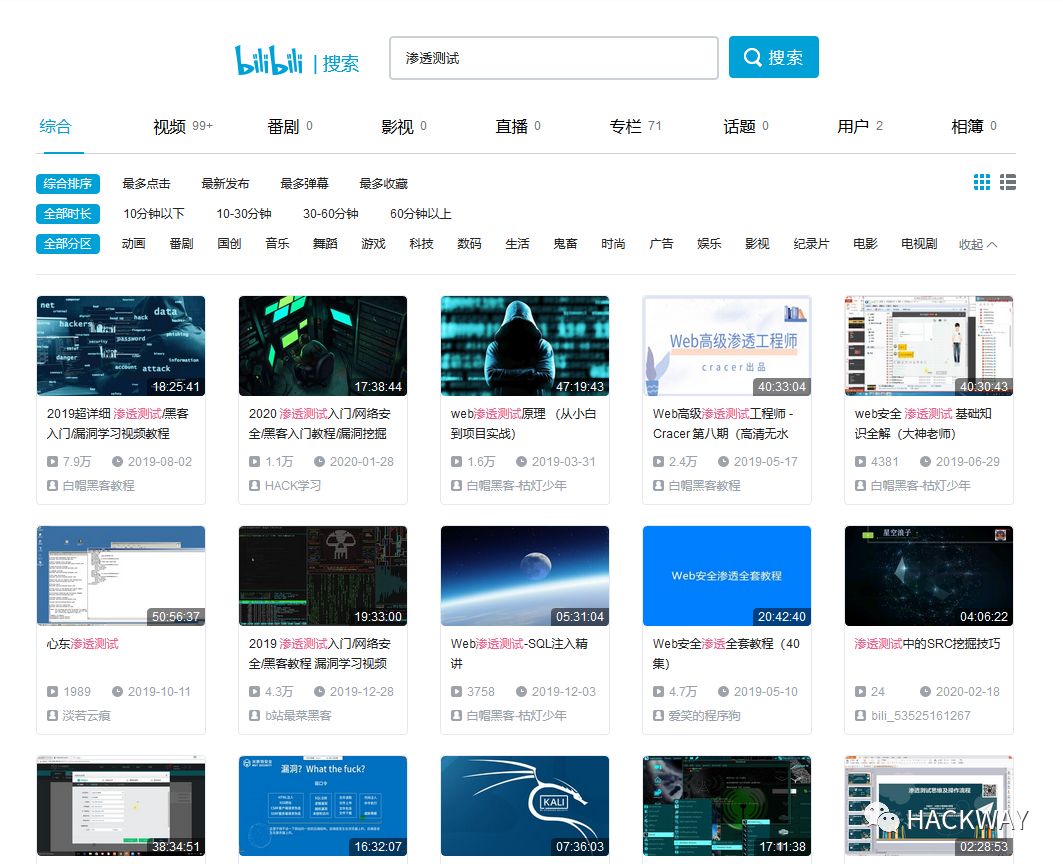Open 漏洞? What the fuck? thumbnail
The width and height of the screenshot is (1063, 864).
pos(323,806)
